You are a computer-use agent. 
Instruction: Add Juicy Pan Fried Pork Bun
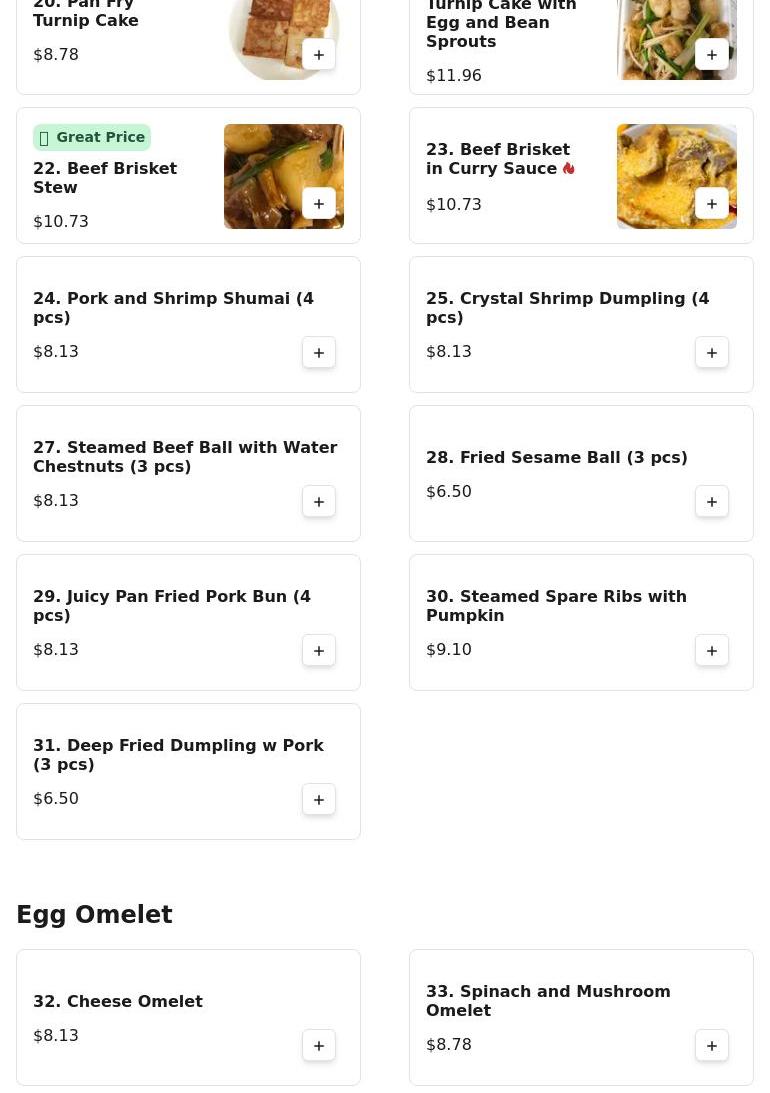pos(319,651)
